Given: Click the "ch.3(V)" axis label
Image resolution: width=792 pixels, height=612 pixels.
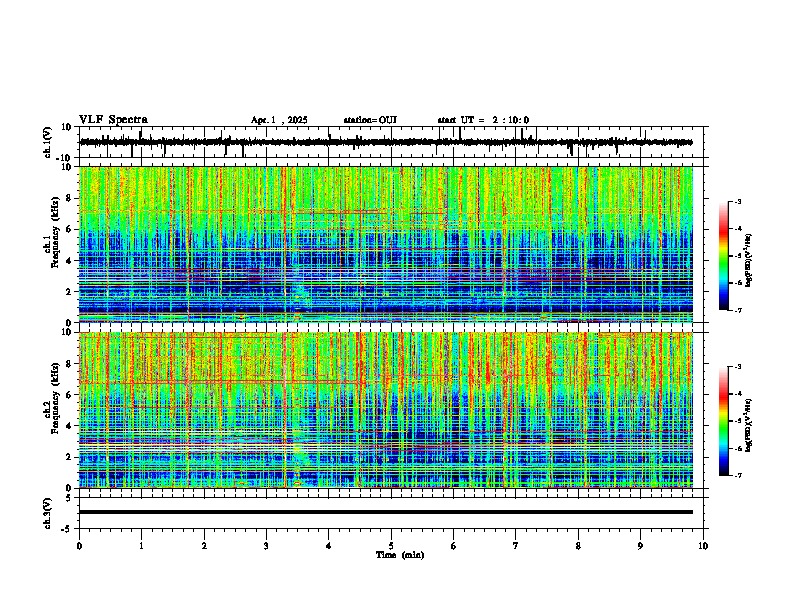Looking at the screenshot, I should click(x=47, y=513).
